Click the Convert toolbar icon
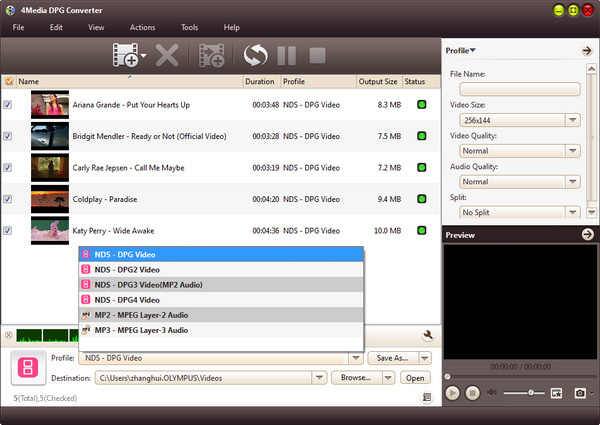The width and height of the screenshot is (600, 425). [256, 54]
